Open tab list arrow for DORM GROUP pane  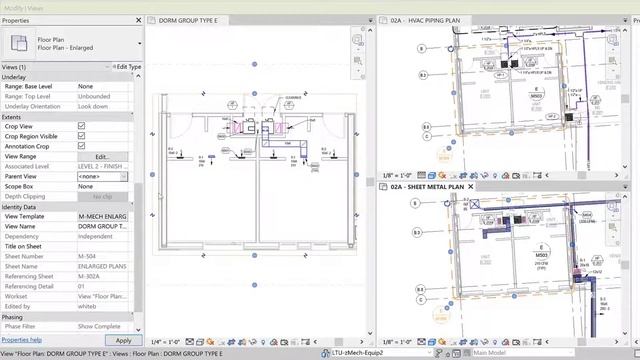(371, 20)
